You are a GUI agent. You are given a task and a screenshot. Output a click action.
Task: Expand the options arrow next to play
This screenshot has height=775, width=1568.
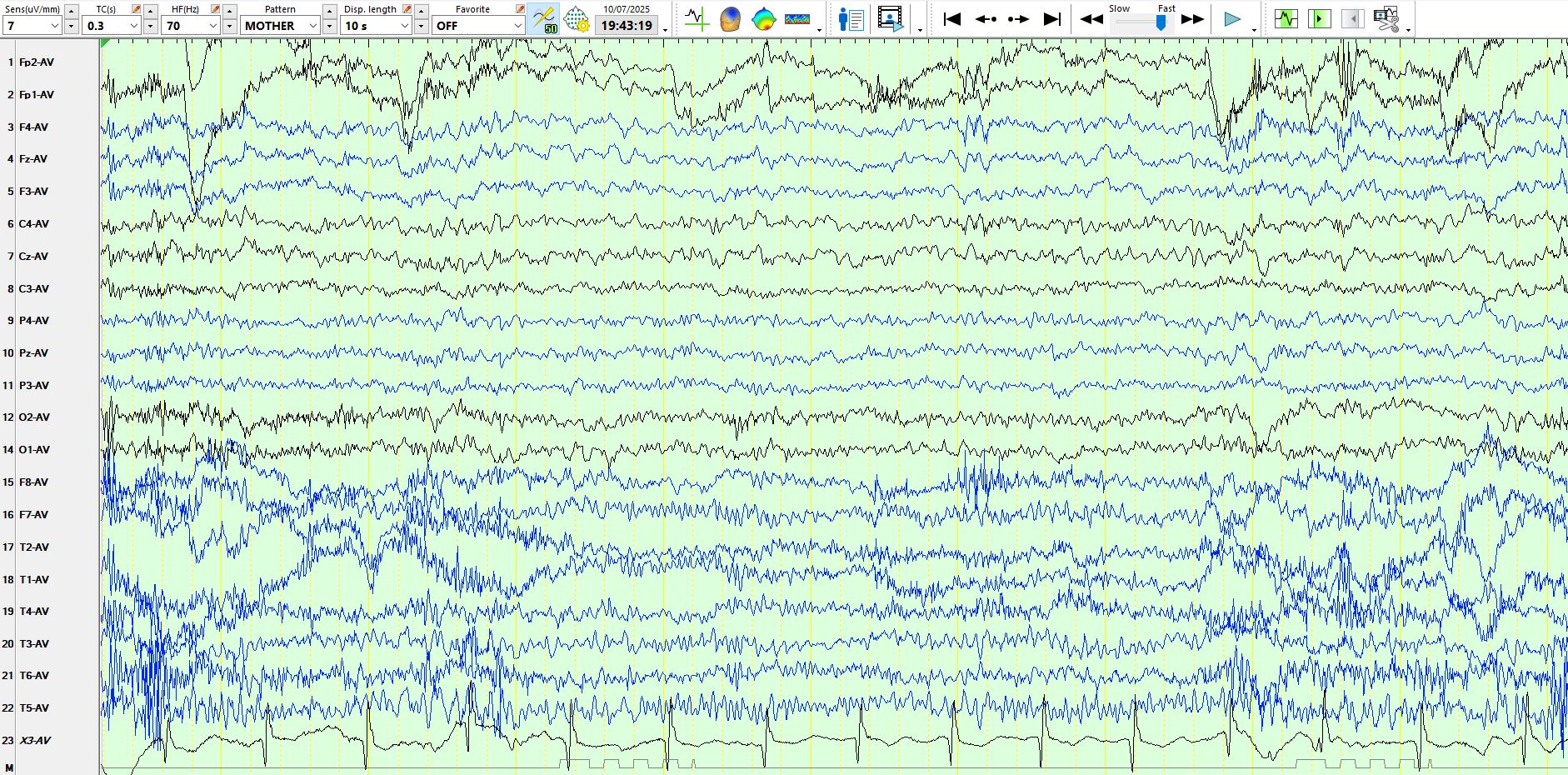[x=1254, y=30]
